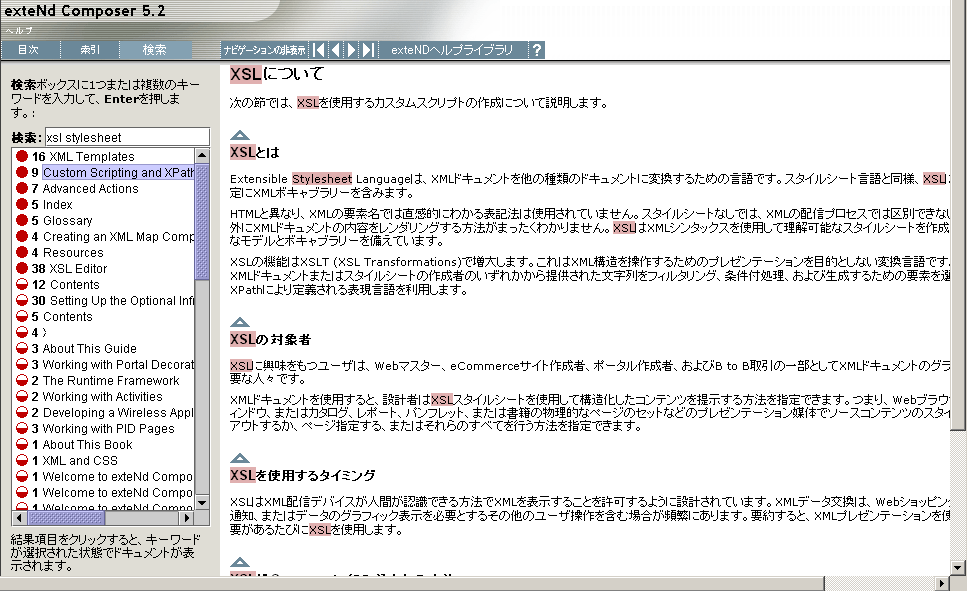
Task: Select Setting Up the Optional Inf result
Action: pos(112,301)
